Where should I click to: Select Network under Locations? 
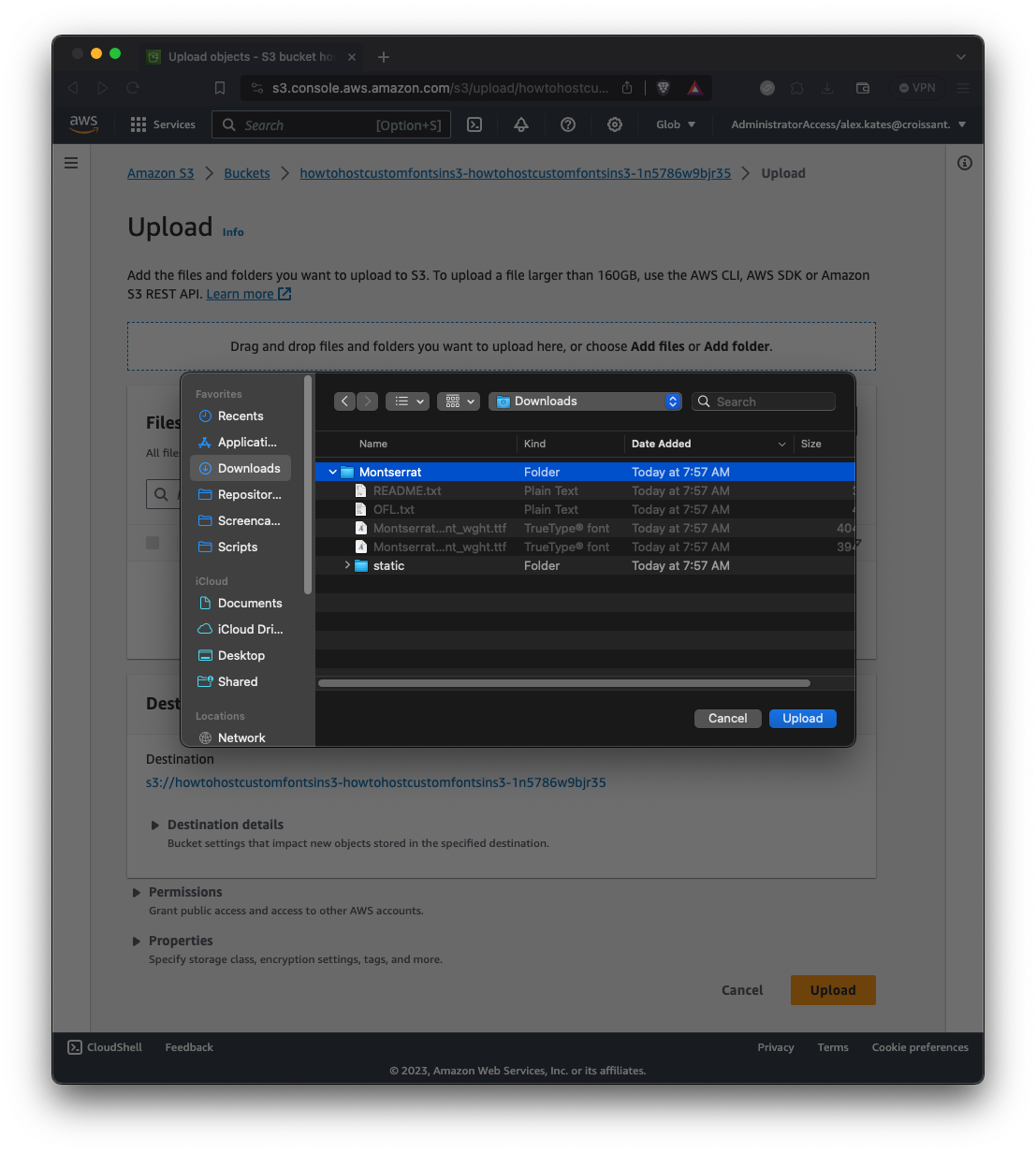[x=241, y=737]
